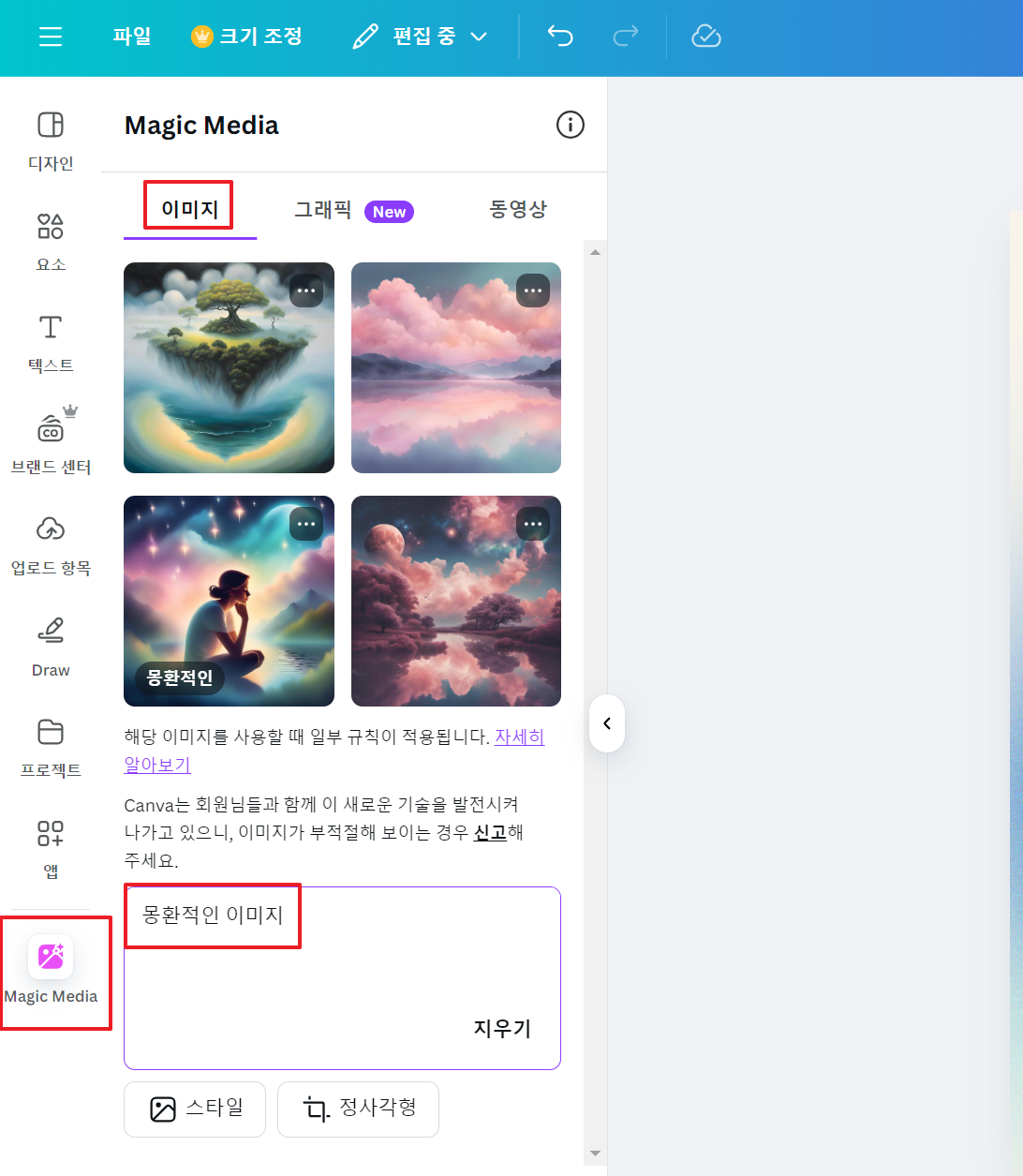The height and width of the screenshot is (1176, 1023).
Task: Click the 신고 report link
Action: tap(490, 832)
